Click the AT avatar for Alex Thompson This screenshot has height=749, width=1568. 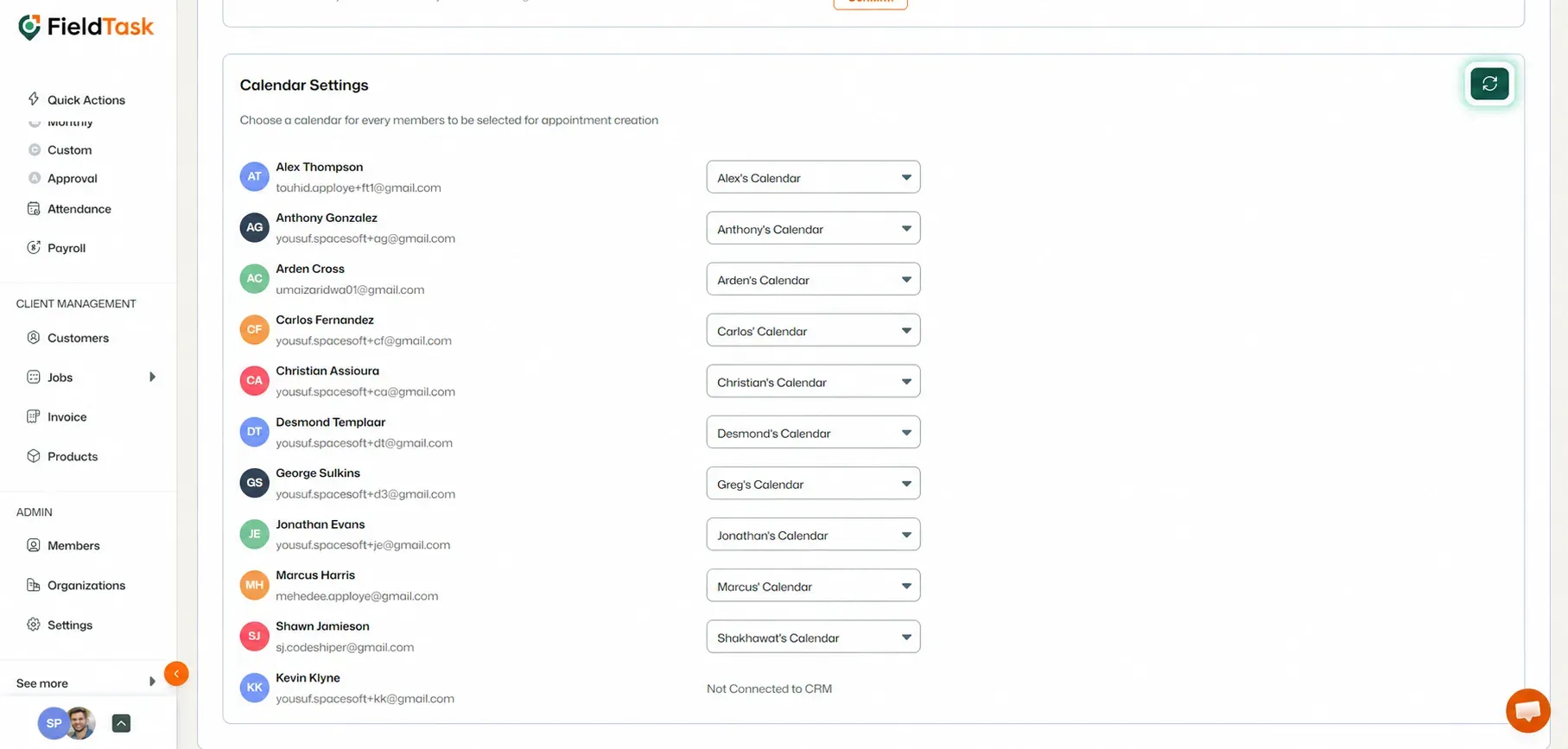254,176
